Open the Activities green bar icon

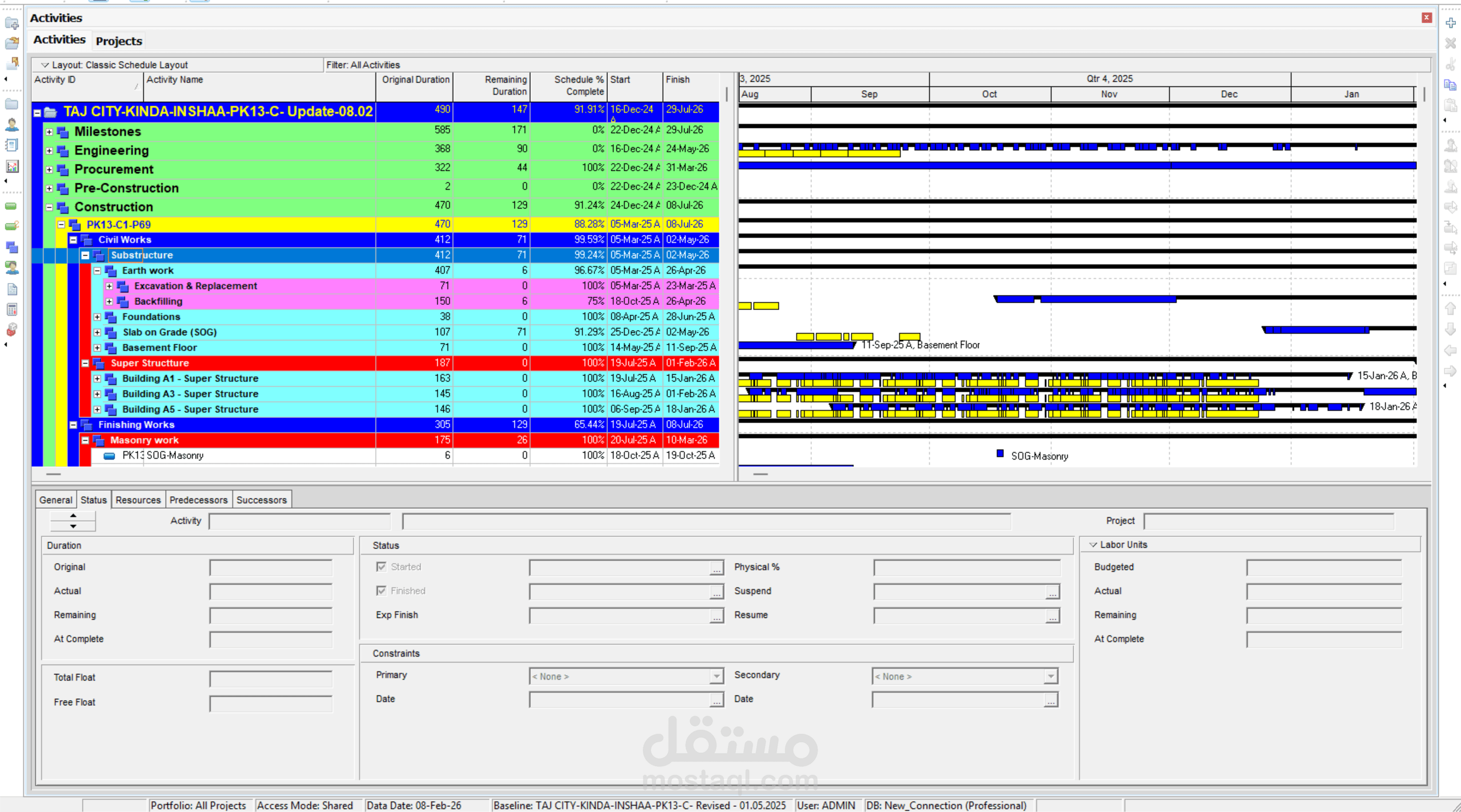tap(11, 206)
